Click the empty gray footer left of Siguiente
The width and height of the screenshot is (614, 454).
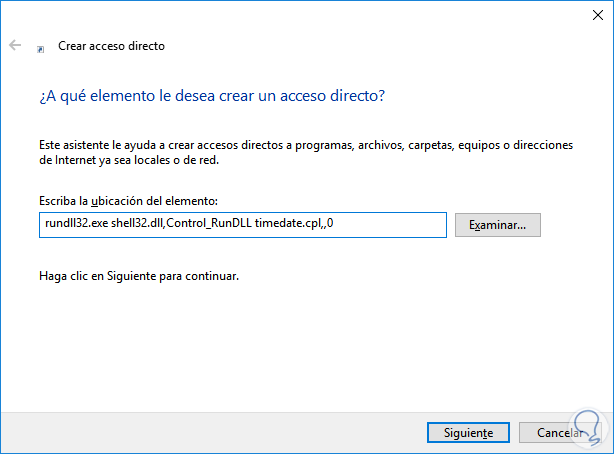point(200,433)
